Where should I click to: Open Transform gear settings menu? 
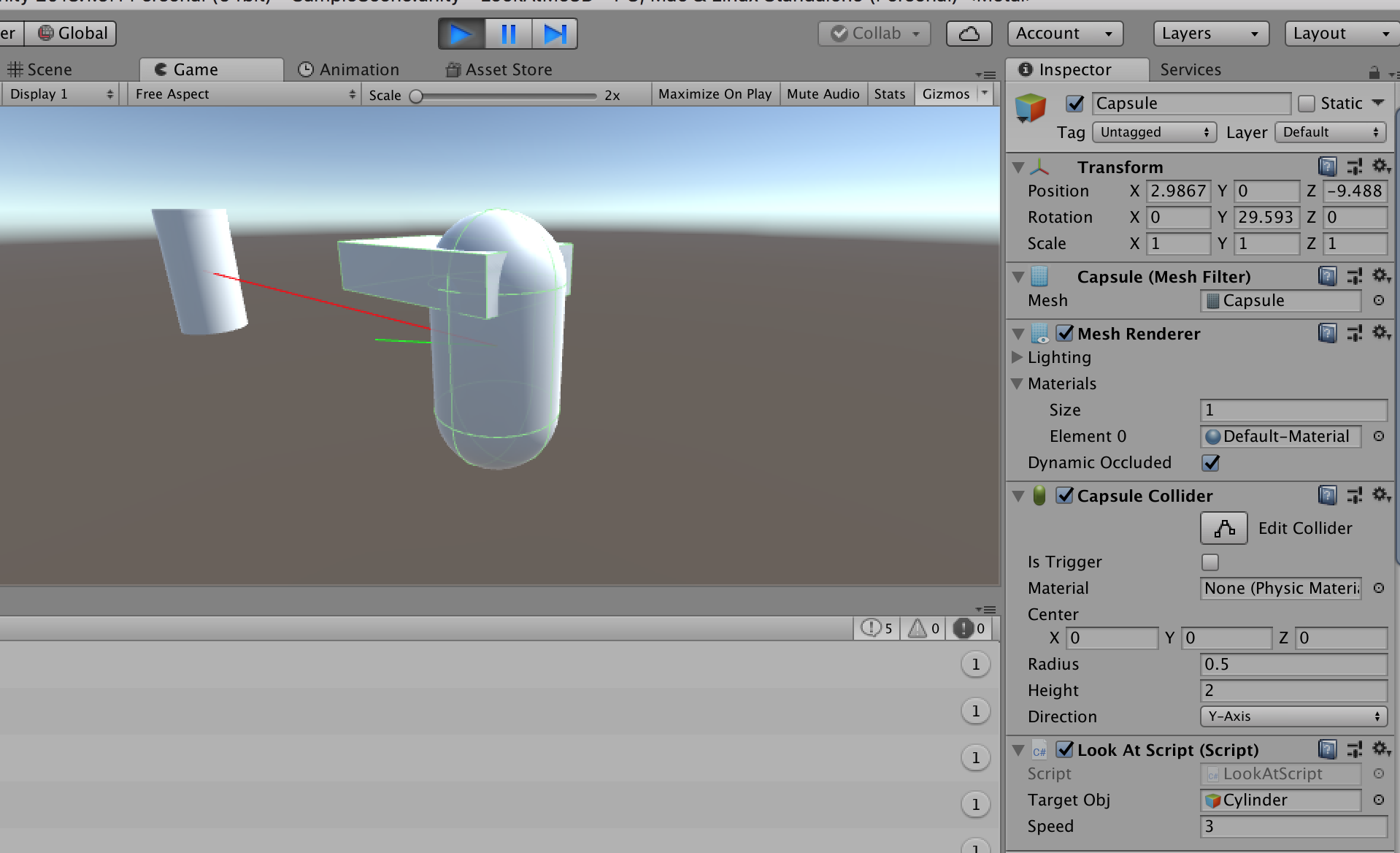click(1380, 167)
